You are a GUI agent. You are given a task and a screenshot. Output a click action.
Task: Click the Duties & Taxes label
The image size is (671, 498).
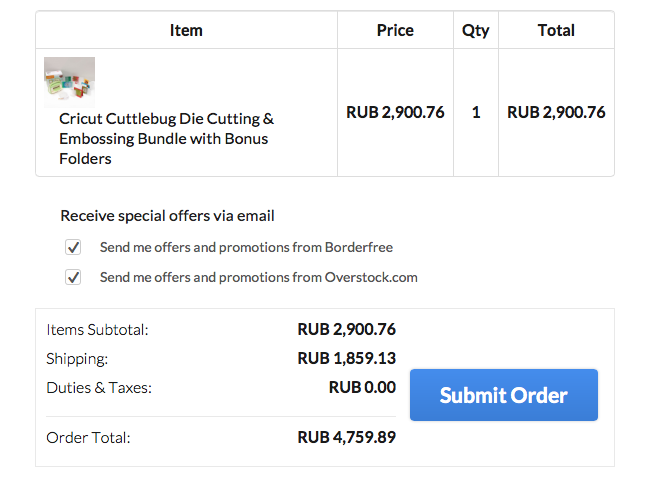pyautogui.click(x=99, y=387)
